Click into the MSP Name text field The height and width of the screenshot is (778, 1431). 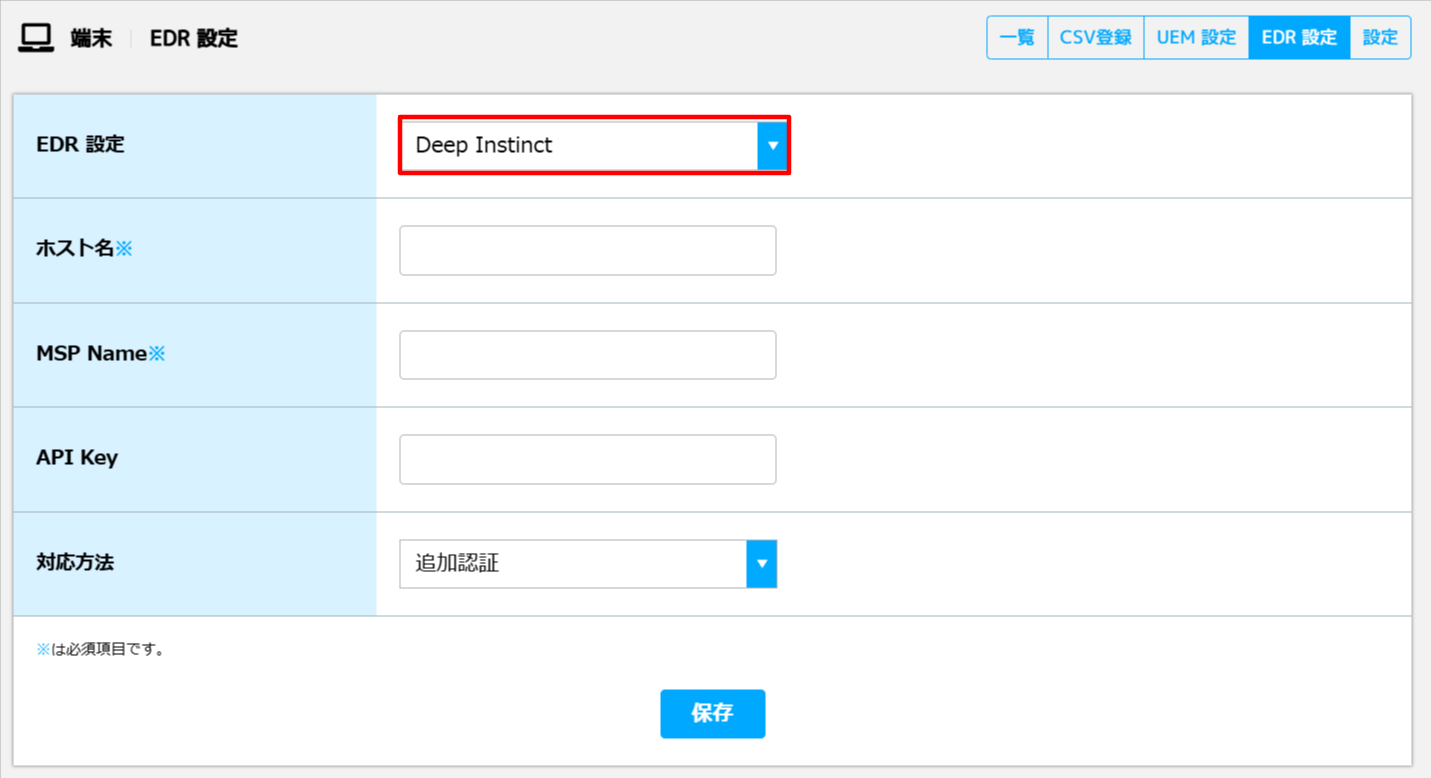tap(588, 355)
